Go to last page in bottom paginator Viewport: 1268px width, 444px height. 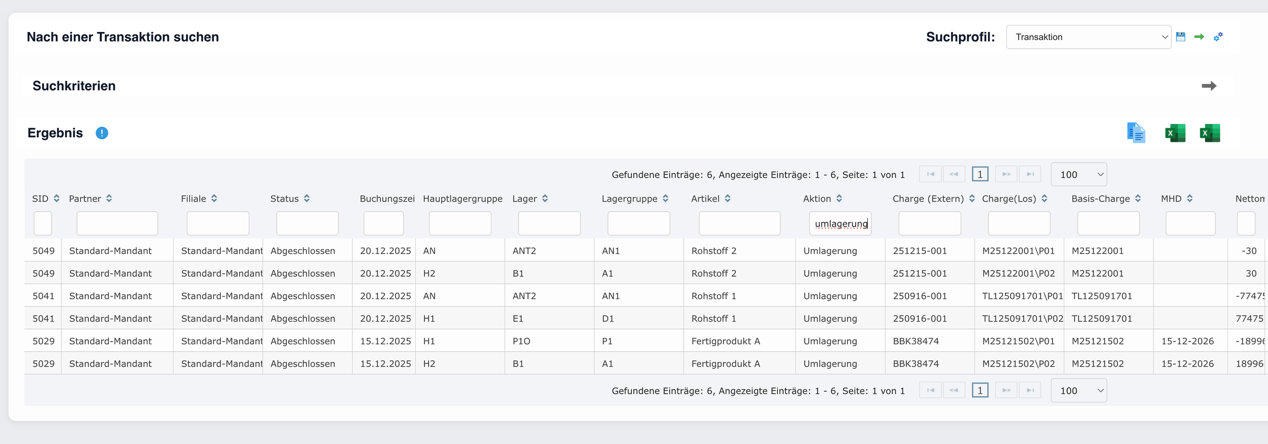point(1030,390)
